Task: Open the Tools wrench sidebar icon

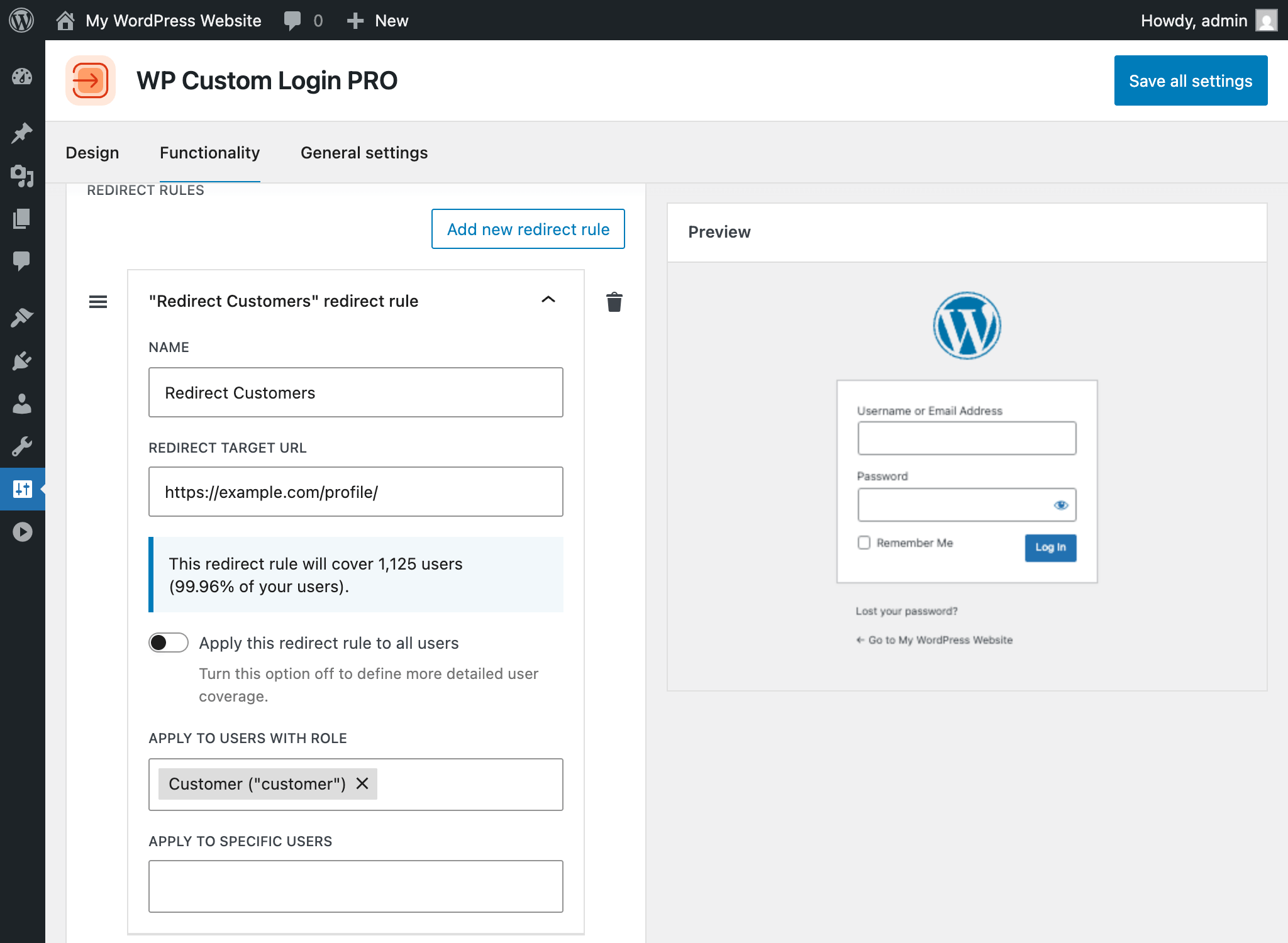Action: click(22, 446)
